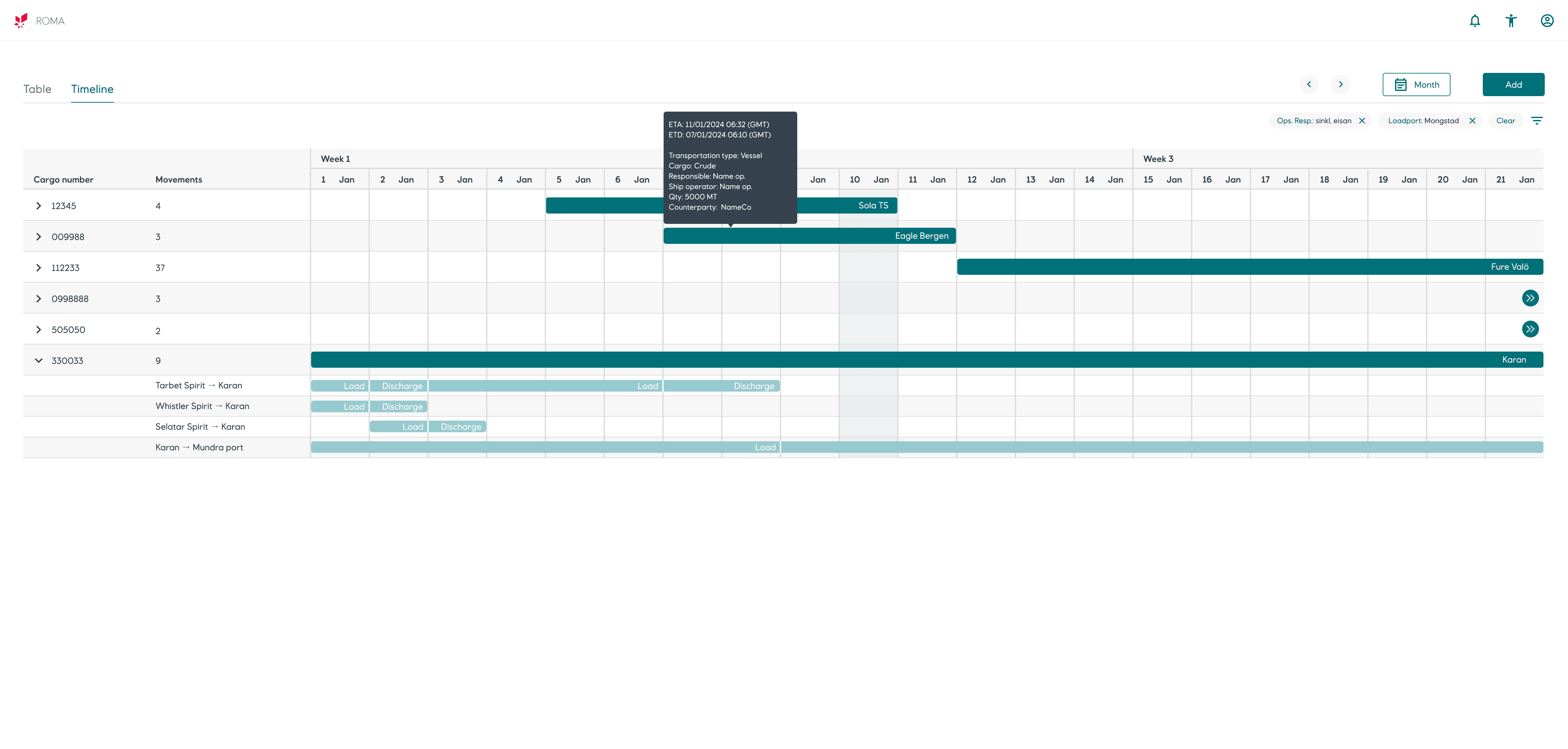Screen dimensions: 1568x749
Task: Select the Timeline tab
Action: click(92, 89)
